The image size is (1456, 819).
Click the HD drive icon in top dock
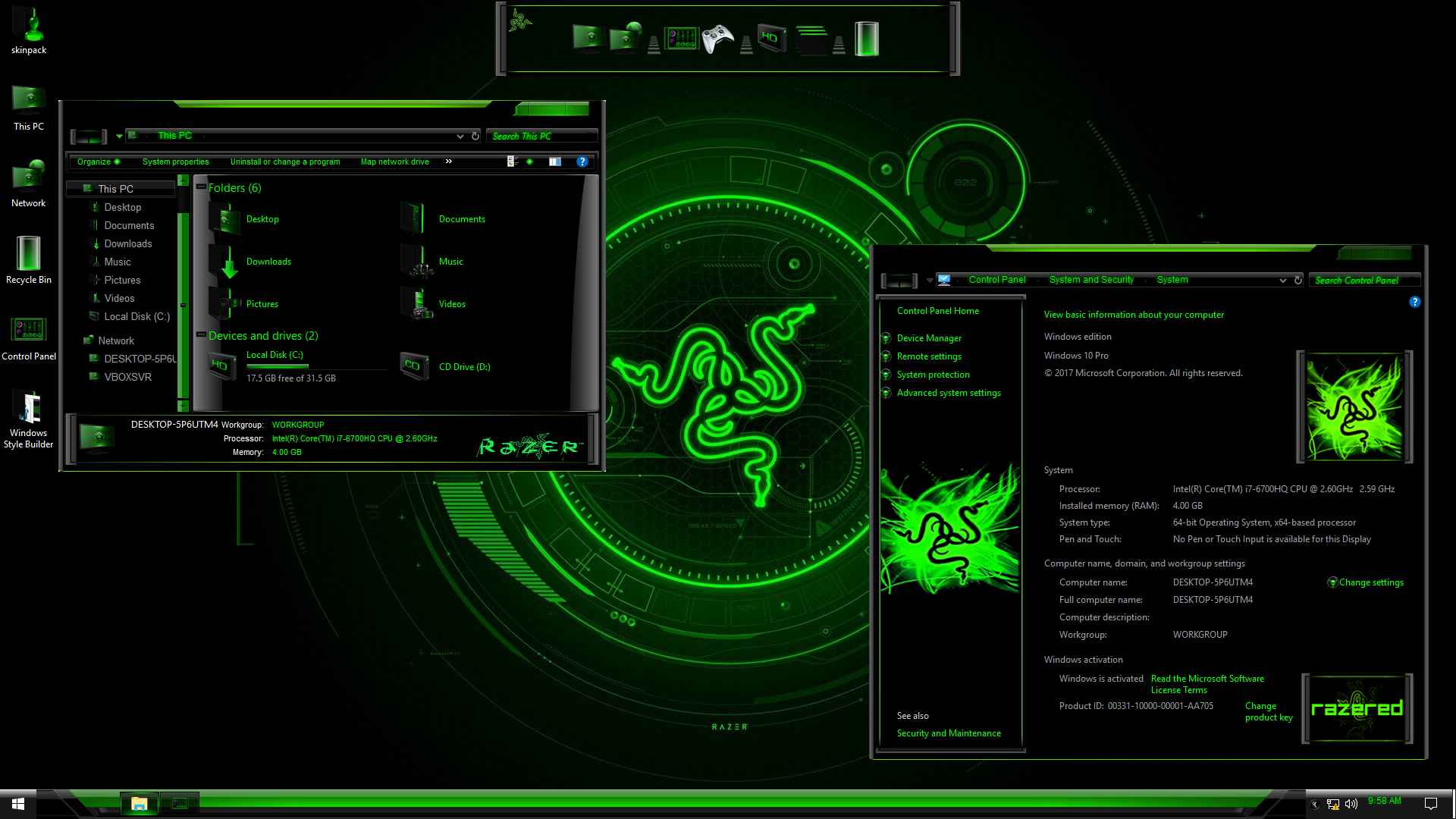[771, 38]
